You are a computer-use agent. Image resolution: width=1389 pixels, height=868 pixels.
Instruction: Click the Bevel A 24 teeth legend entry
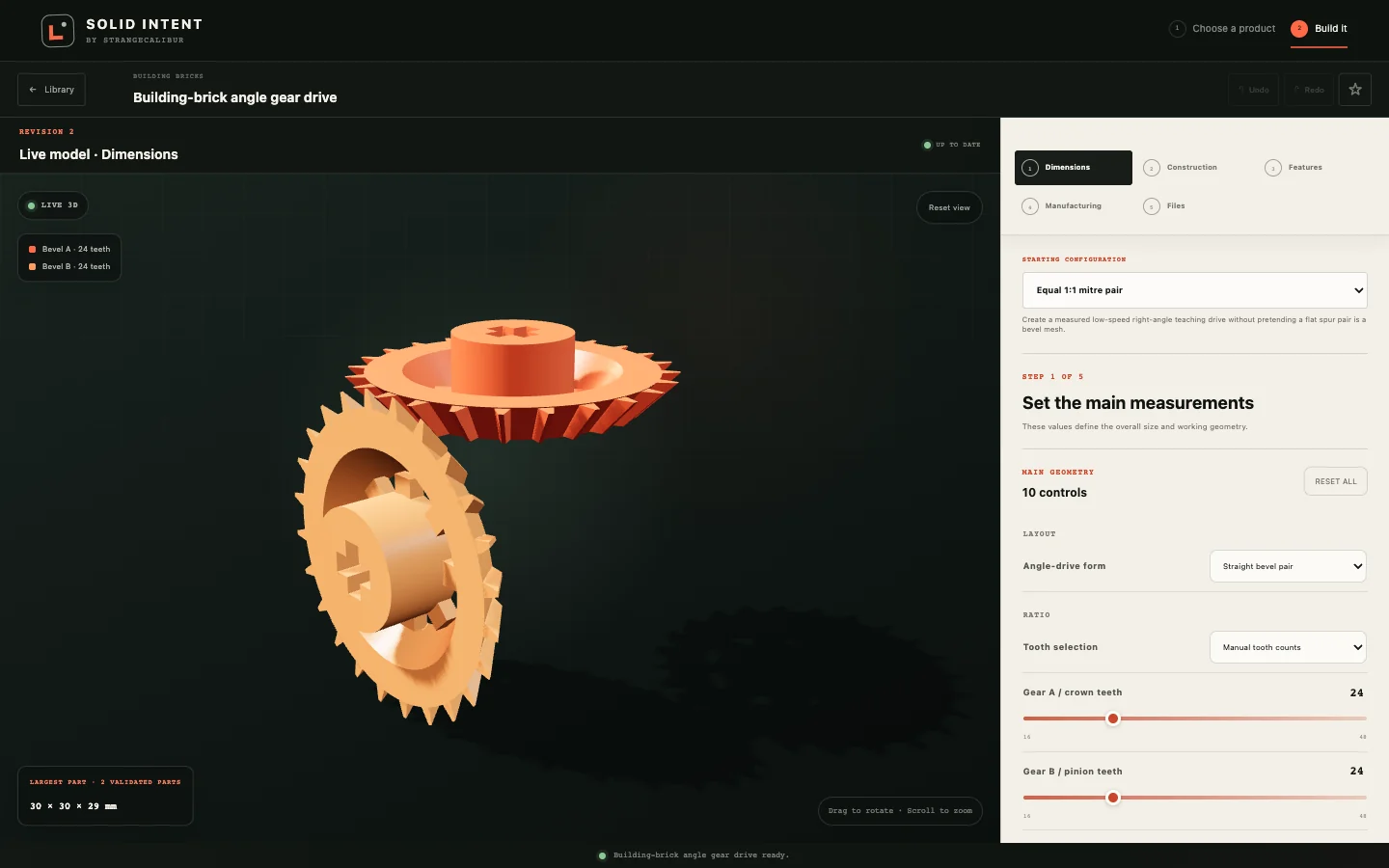pos(69,249)
